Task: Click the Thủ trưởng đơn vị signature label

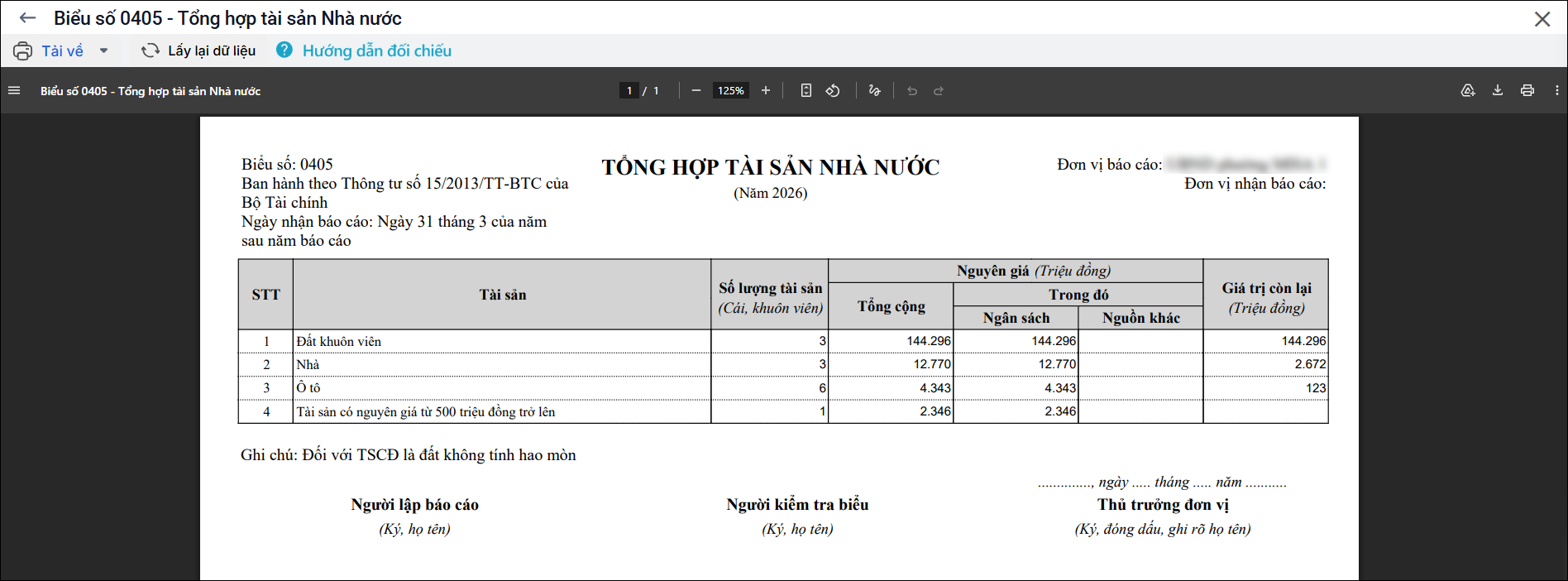Action: pos(1163,505)
